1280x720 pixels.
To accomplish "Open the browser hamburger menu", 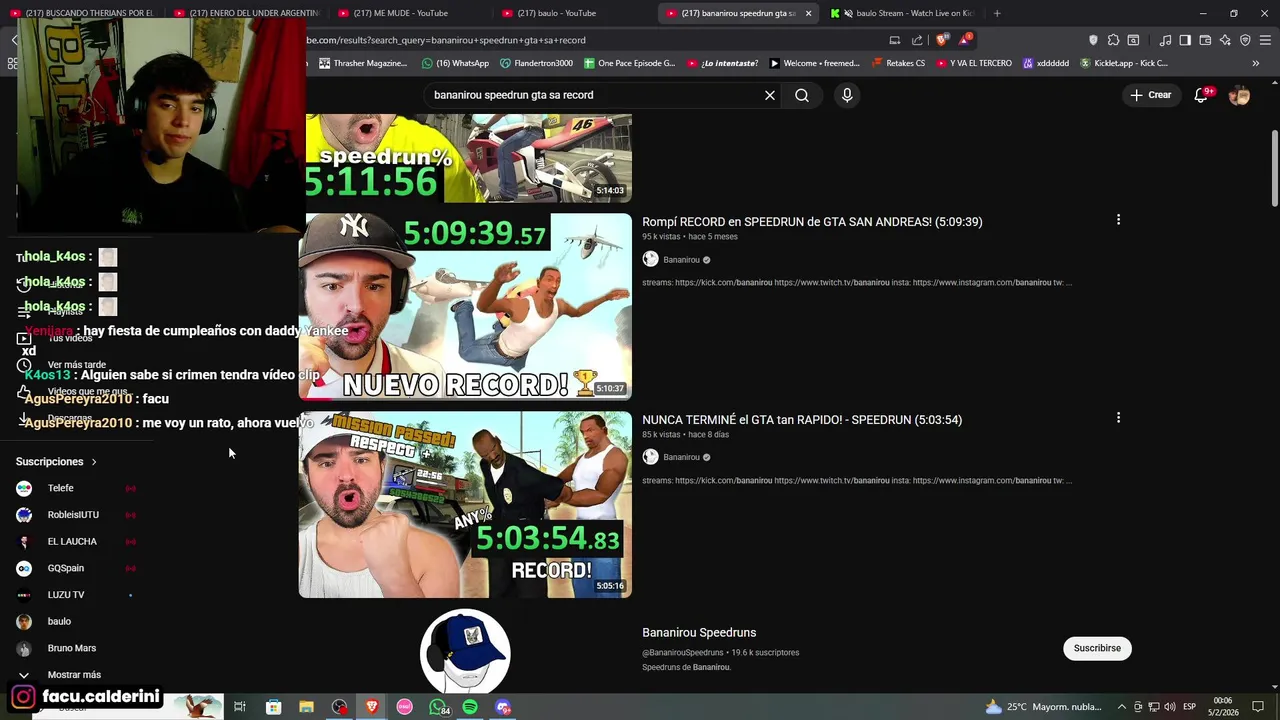I will click(1265, 40).
